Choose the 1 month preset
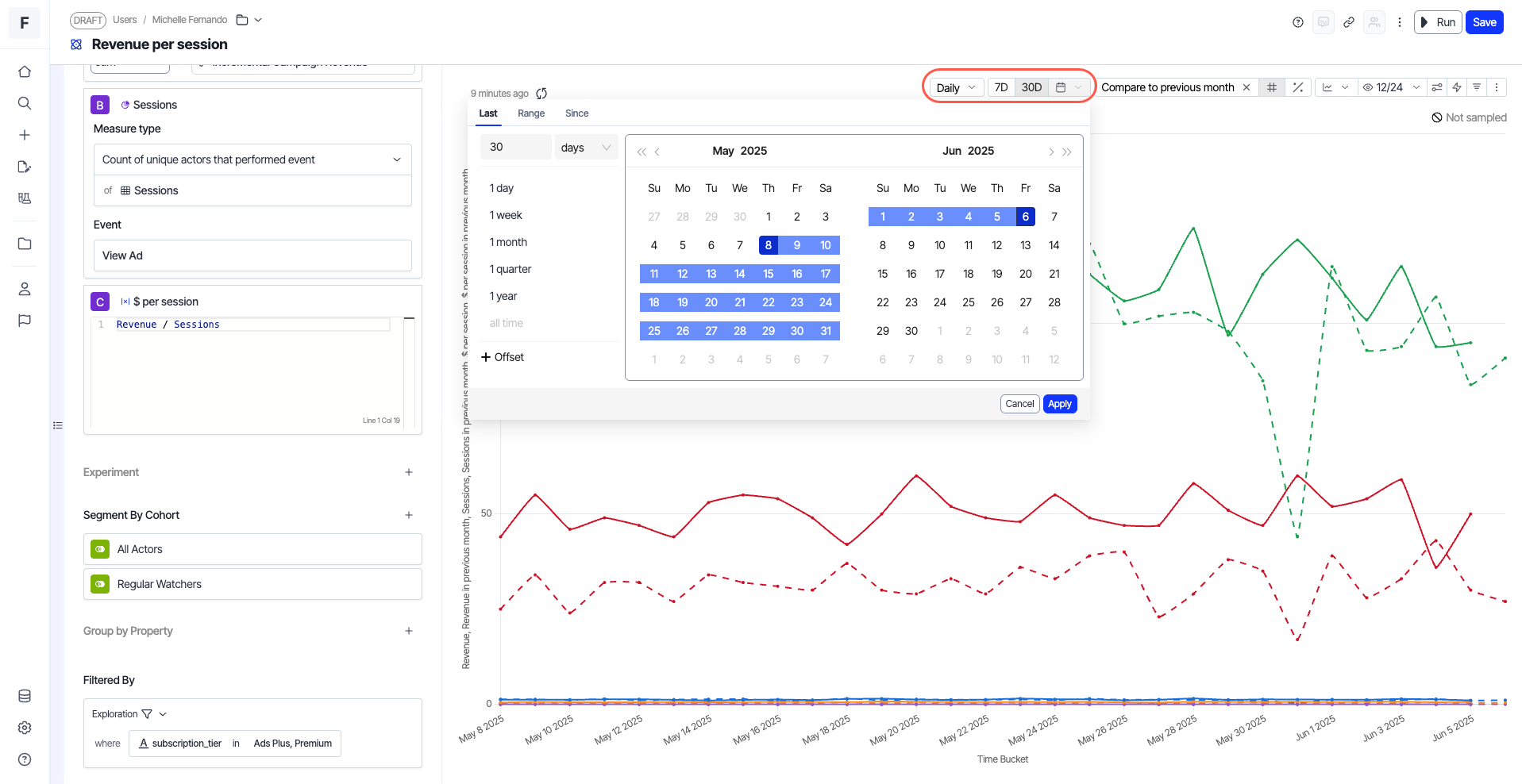The width and height of the screenshot is (1522, 784). [x=508, y=242]
